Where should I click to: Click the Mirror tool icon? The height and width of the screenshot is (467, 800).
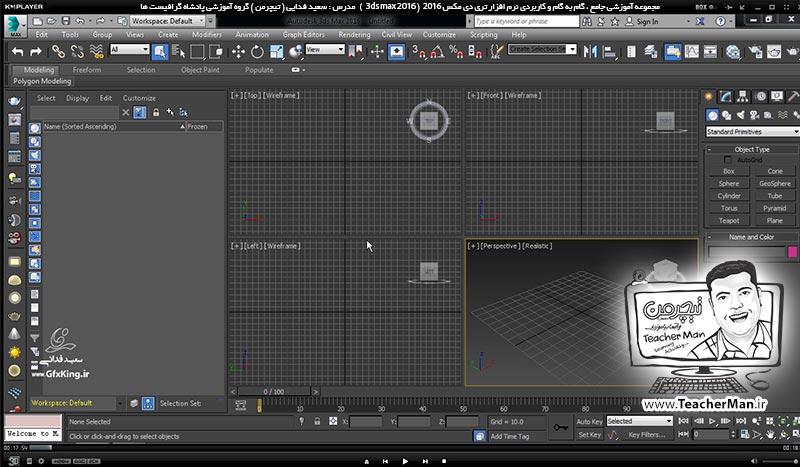(590, 52)
